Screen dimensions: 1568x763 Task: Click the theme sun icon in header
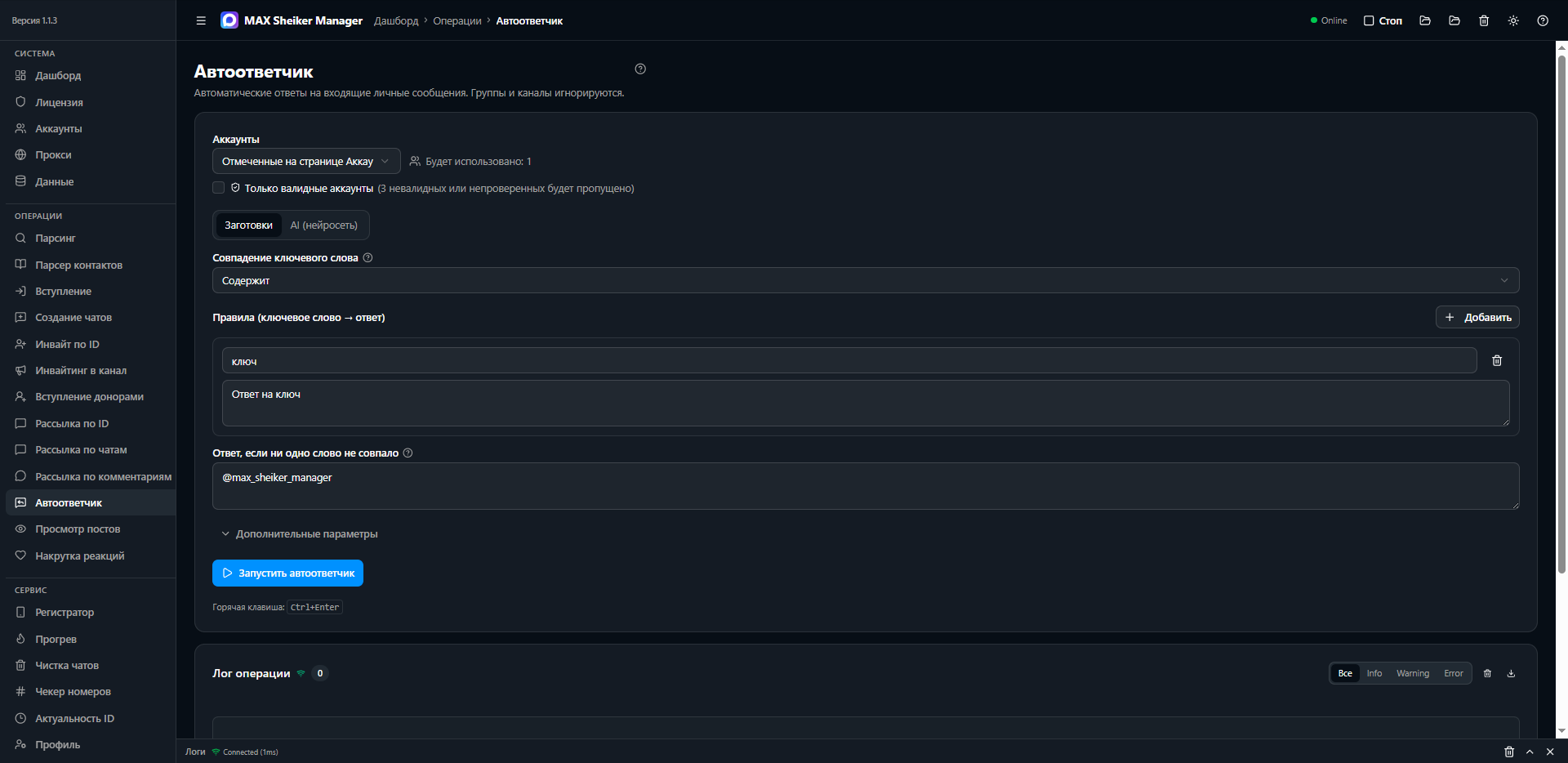1513,20
